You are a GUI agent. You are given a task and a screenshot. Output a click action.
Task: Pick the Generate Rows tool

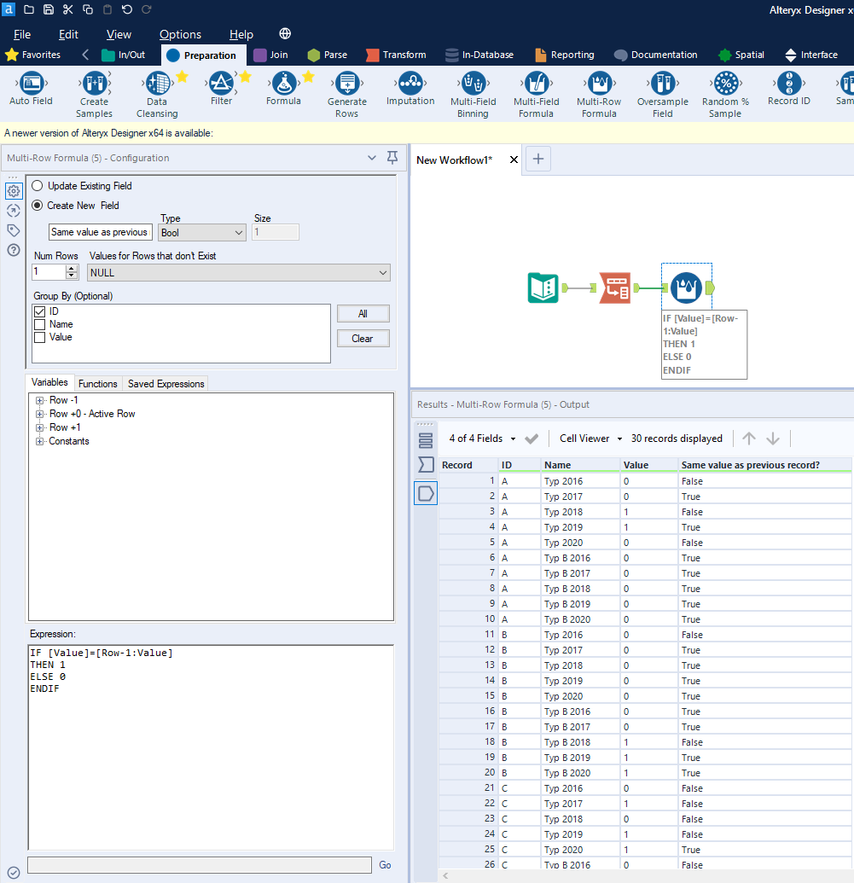point(347,85)
